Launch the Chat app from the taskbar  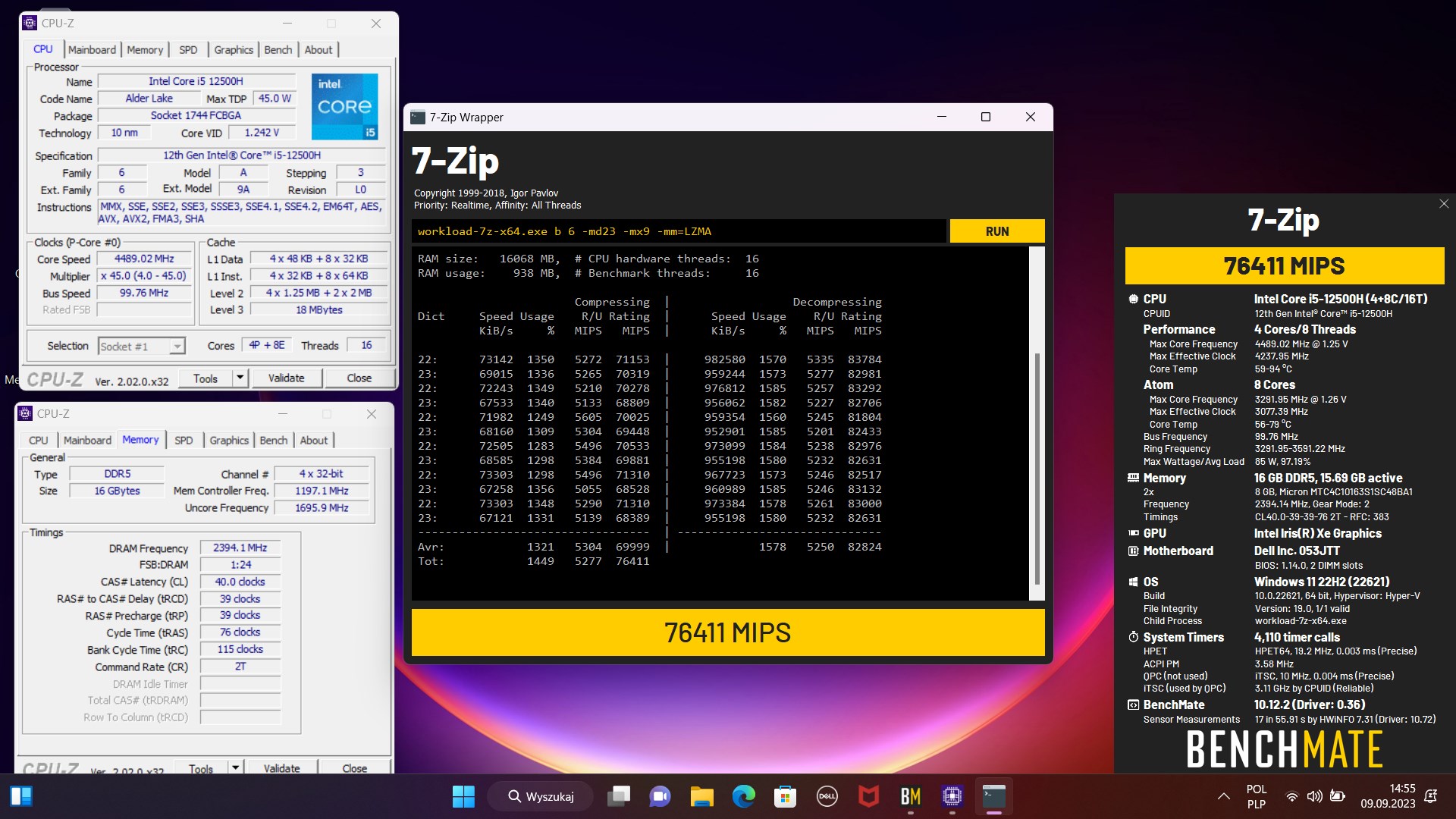click(660, 796)
